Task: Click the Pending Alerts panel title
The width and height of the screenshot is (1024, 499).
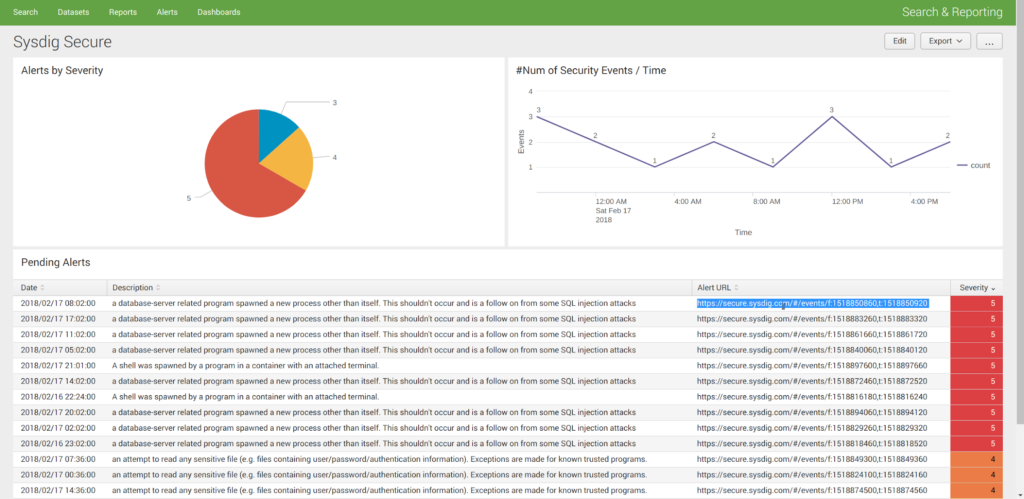Action: [56, 263]
